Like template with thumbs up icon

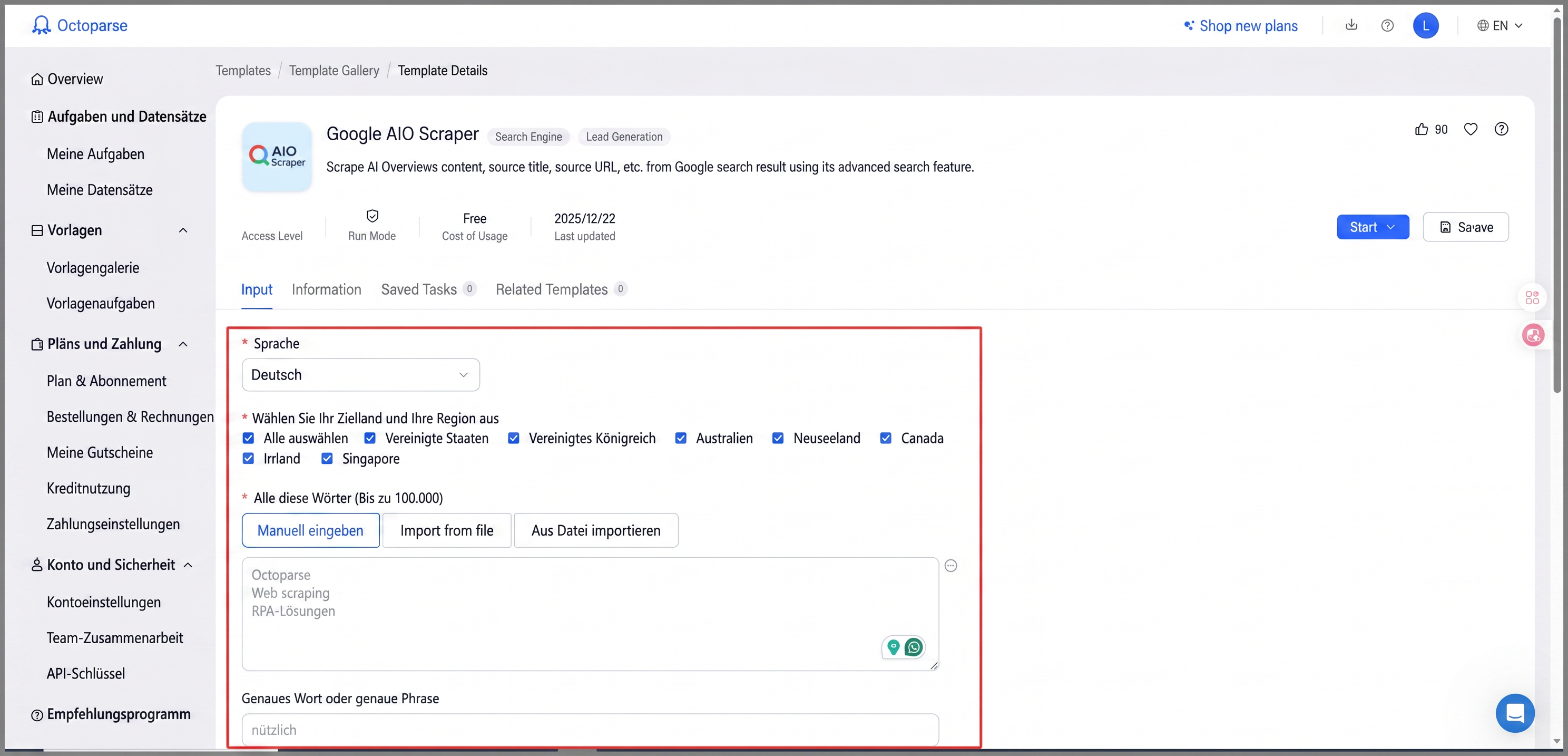coord(1422,129)
